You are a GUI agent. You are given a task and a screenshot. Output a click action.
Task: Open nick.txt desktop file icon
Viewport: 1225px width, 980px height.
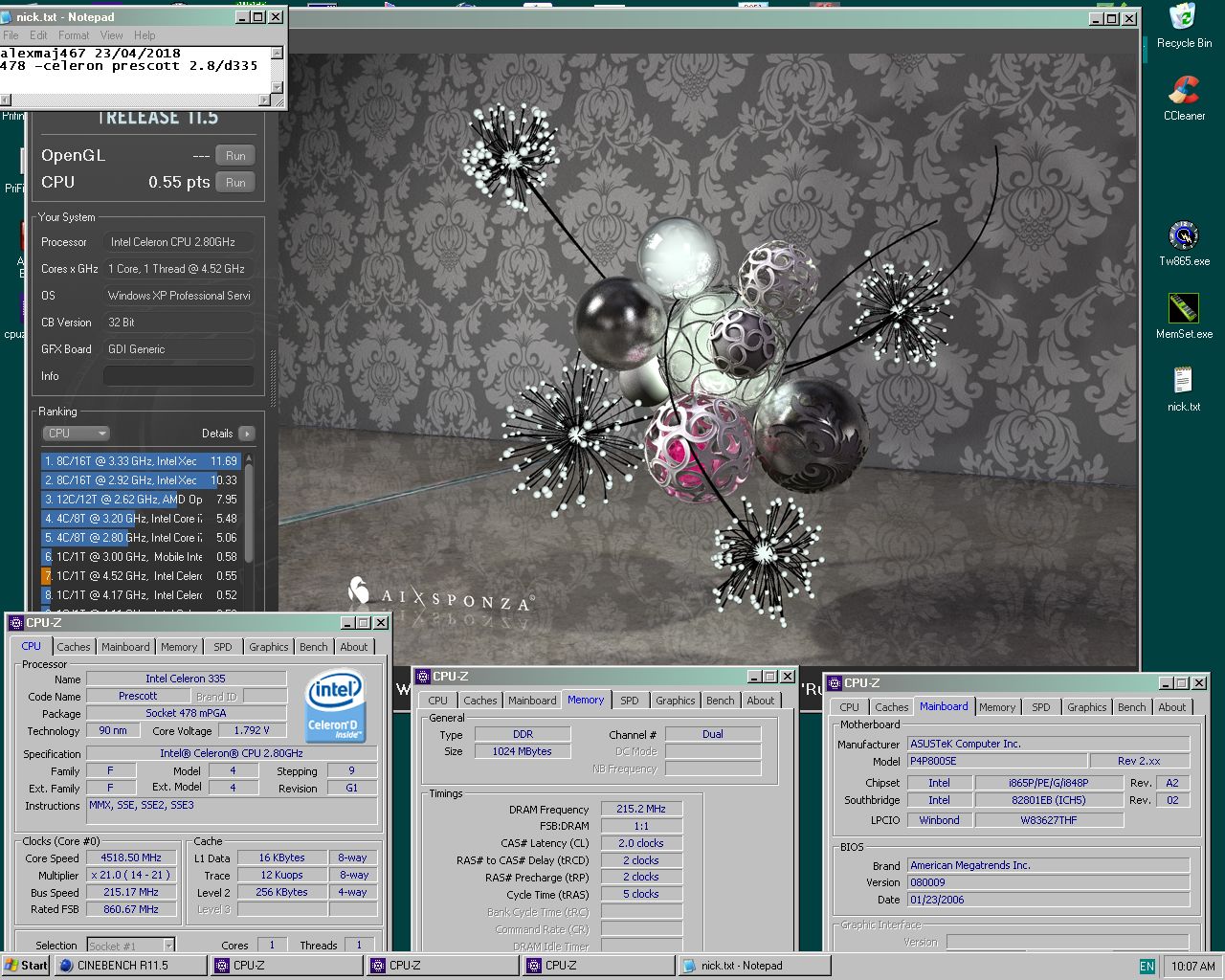pos(1184,390)
